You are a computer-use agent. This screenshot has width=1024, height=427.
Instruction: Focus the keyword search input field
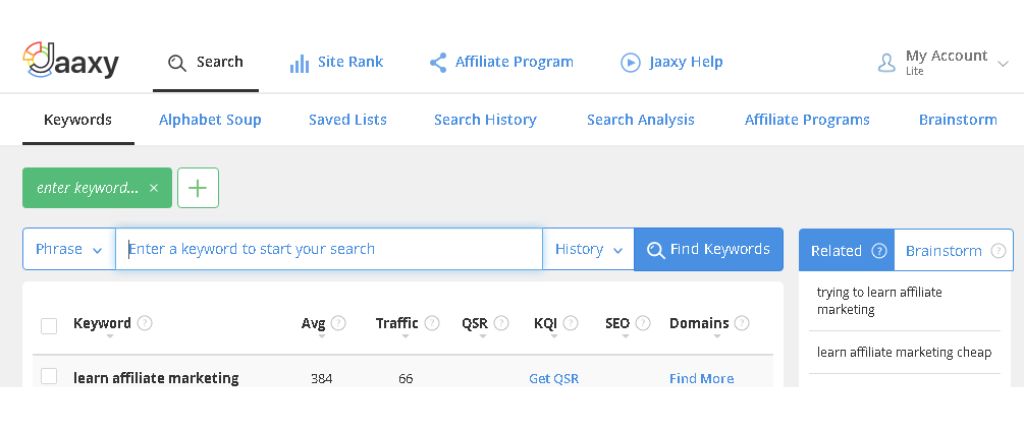pos(329,249)
